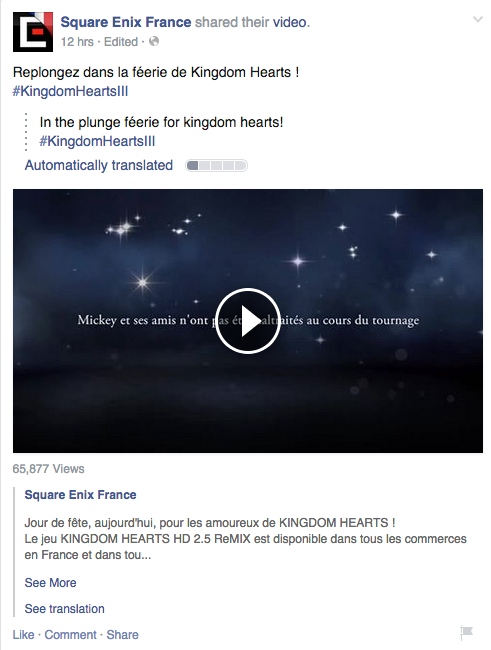Click the Automatically translated link

pyautogui.click(x=99, y=165)
